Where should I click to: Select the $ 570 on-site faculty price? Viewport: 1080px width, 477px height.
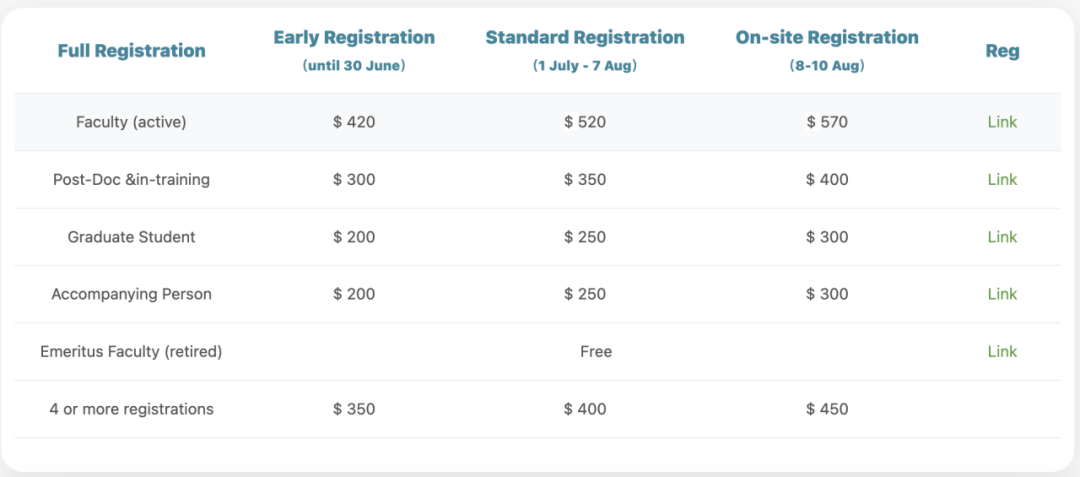(827, 122)
